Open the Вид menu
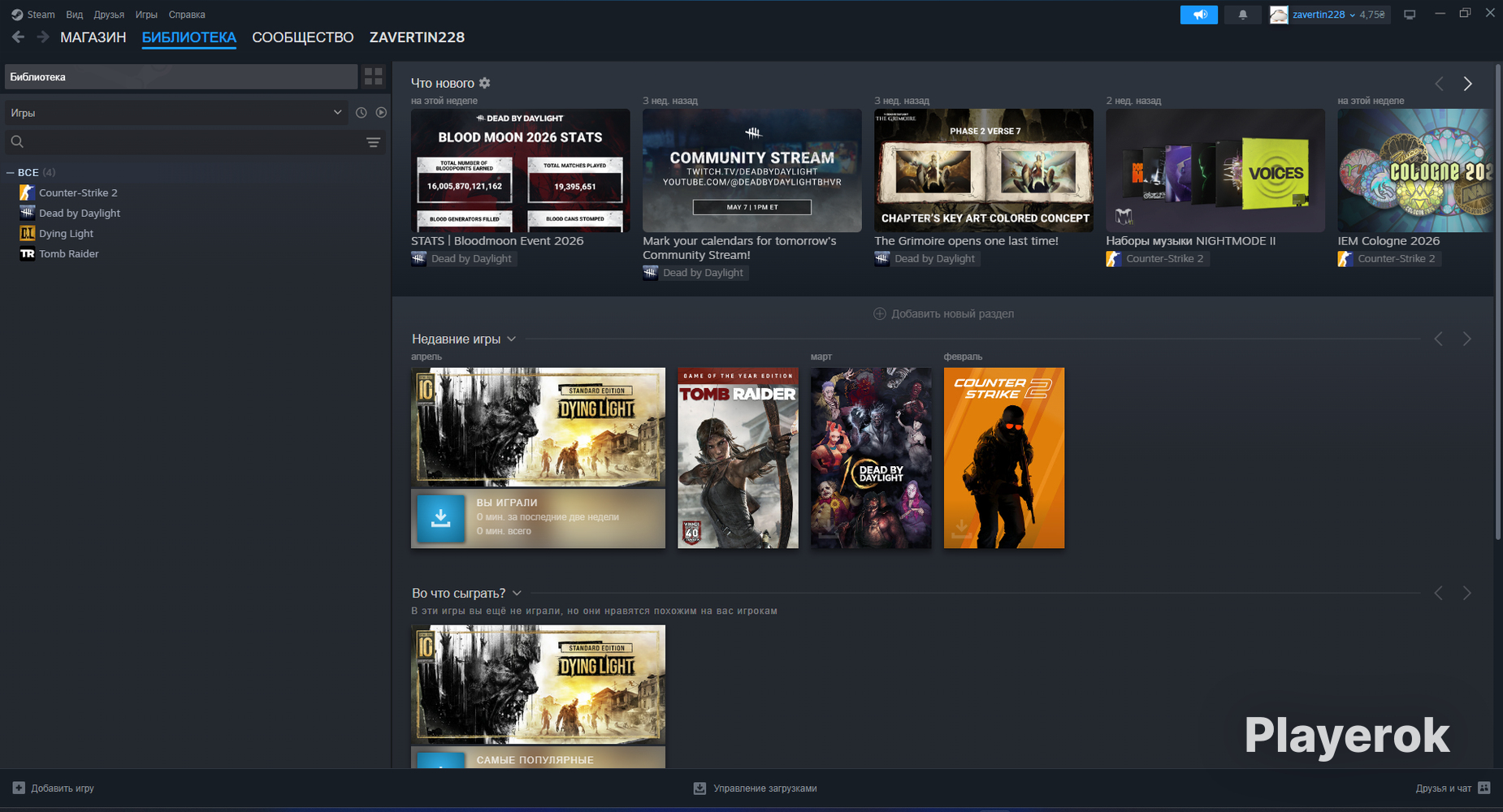1503x812 pixels. pos(75,15)
